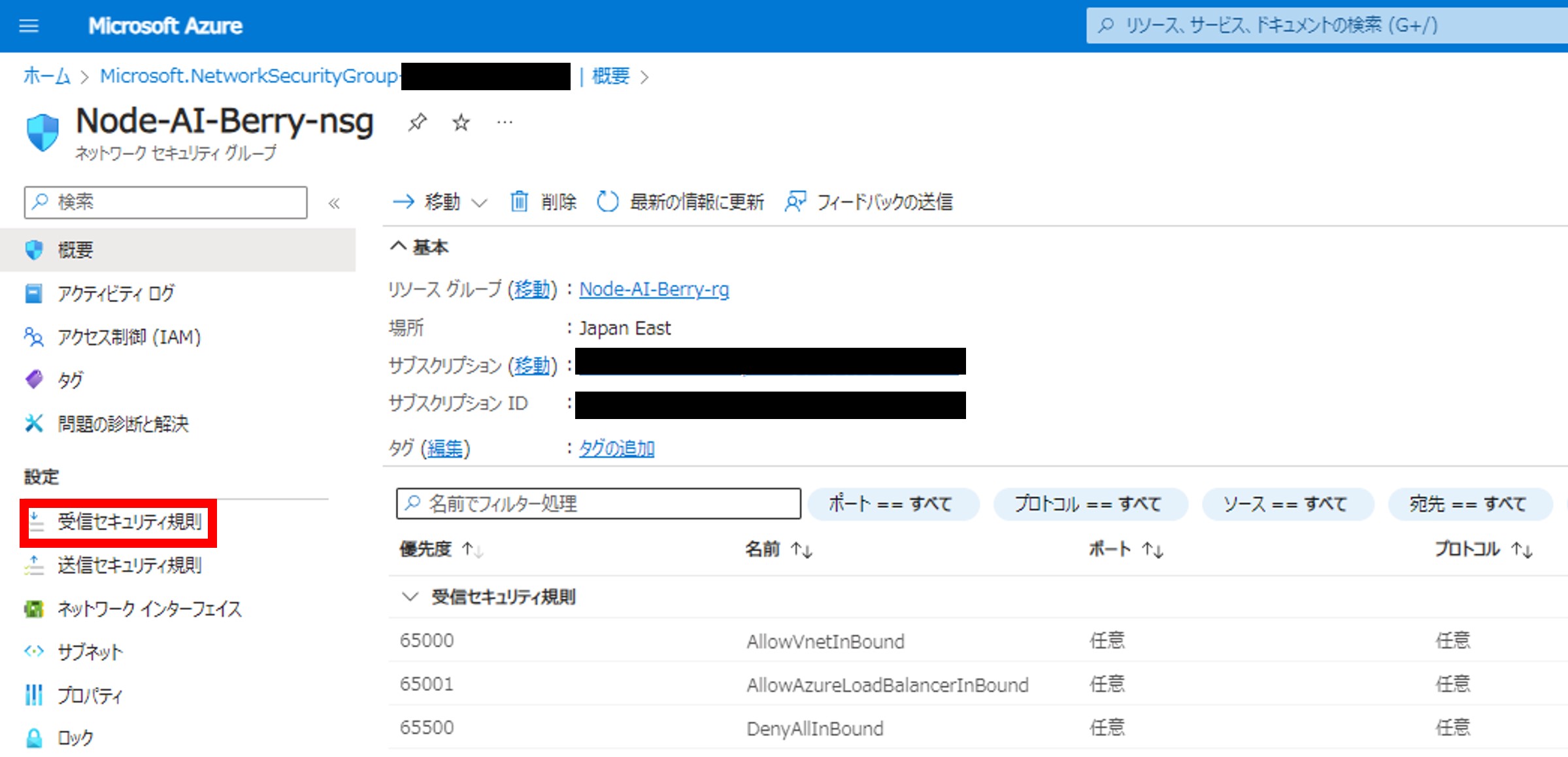Expand the 移動 dropdown arrow

pos(479,203)
